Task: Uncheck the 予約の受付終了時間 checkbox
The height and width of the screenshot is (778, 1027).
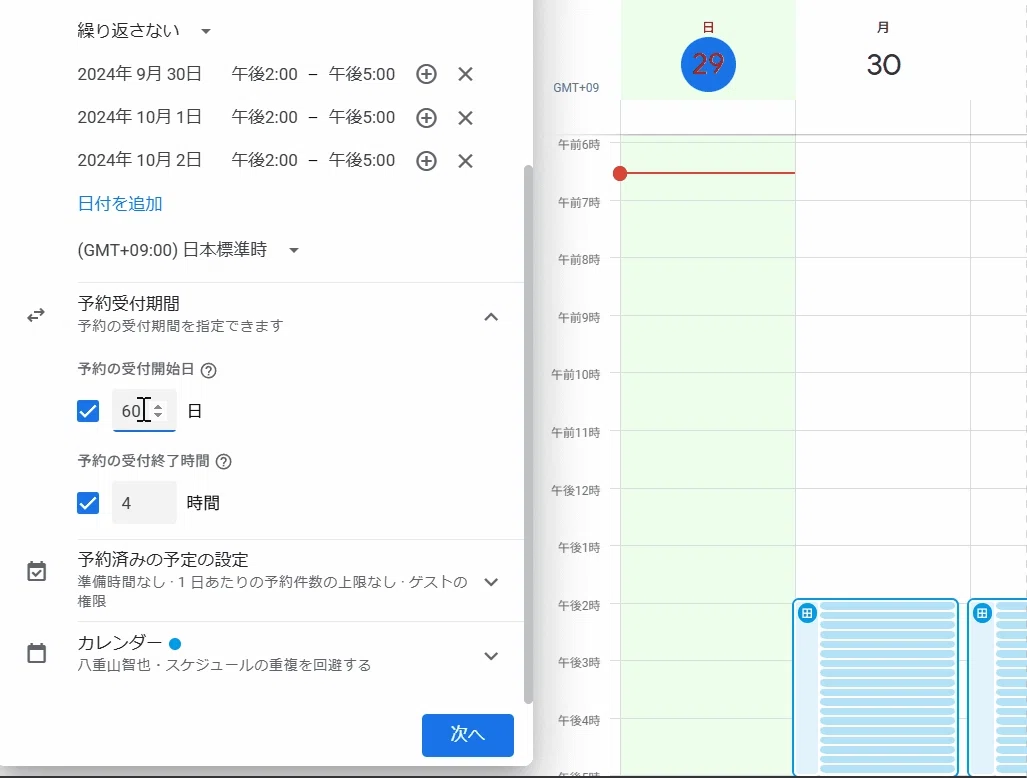Action: tap(88, 503)
